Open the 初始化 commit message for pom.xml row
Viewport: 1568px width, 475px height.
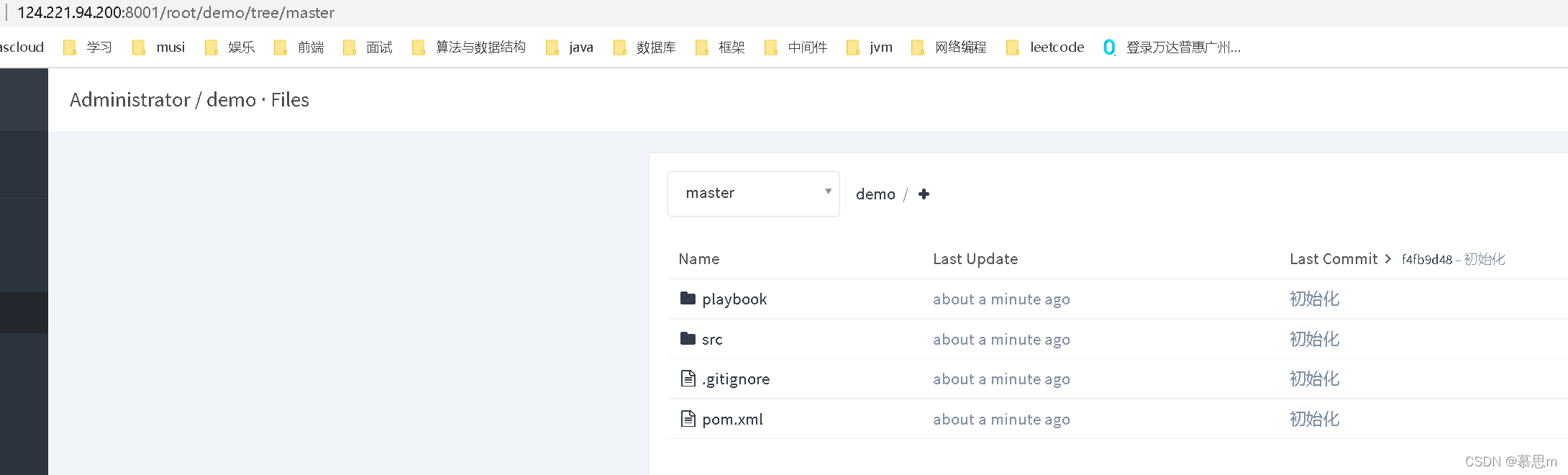point(1314,419)
